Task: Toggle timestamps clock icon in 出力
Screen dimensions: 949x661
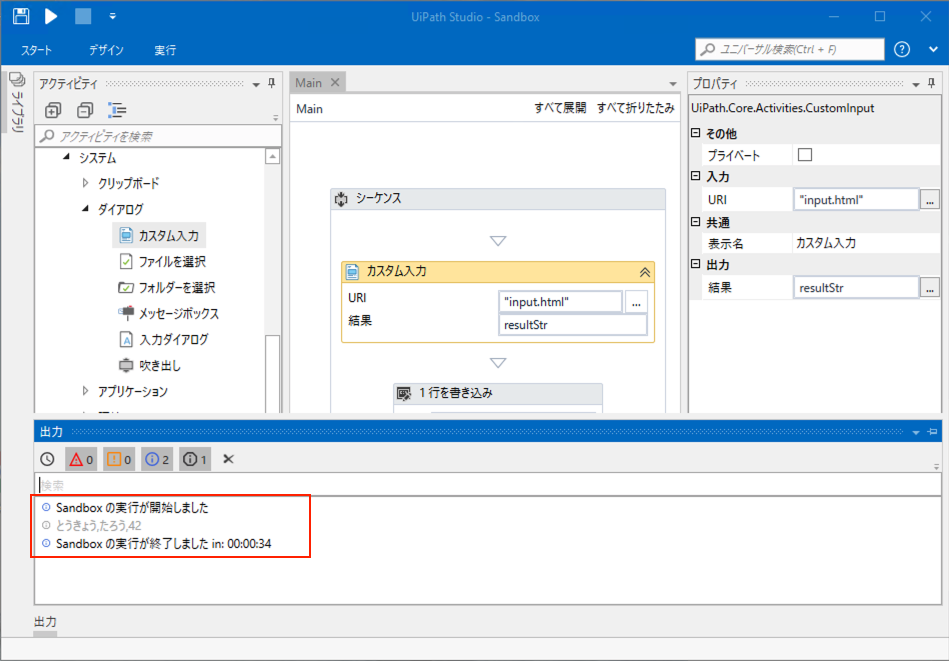Action: point(47,459)
